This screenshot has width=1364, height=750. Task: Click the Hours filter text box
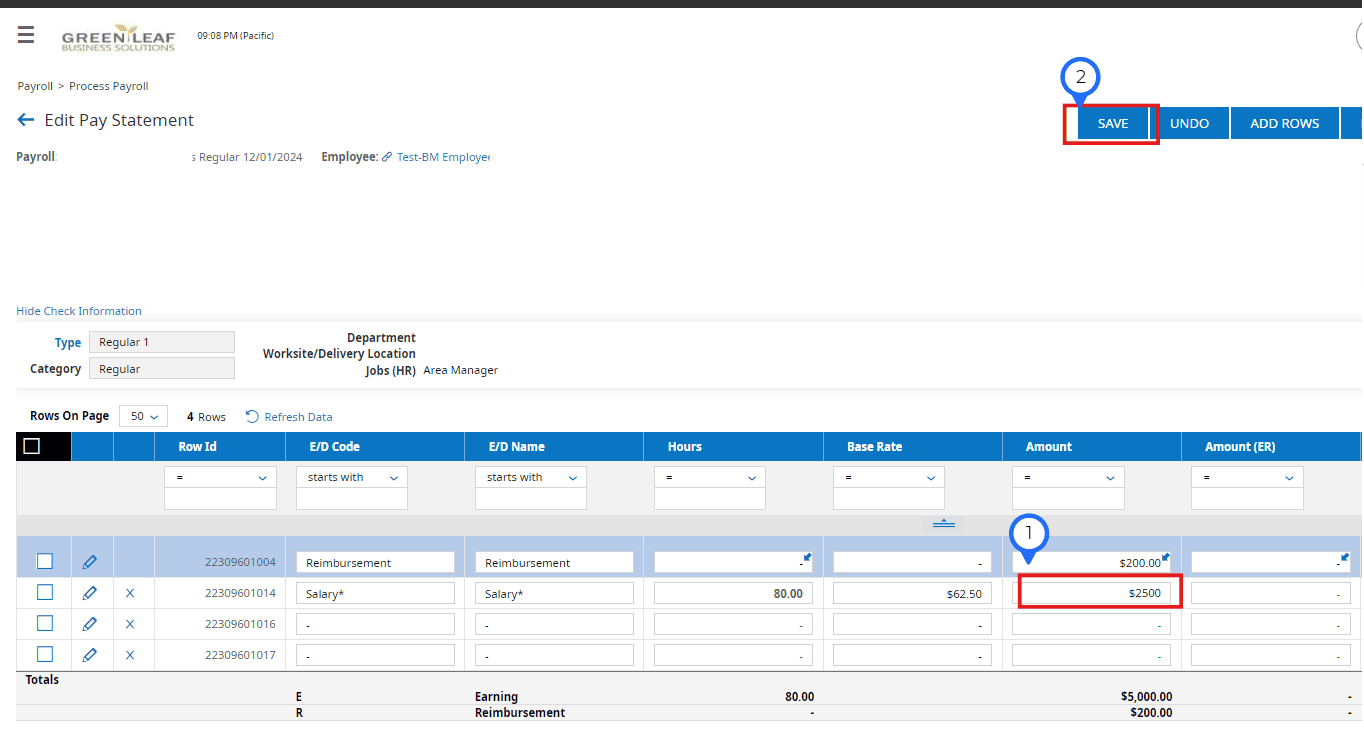[x=710, y=499]
